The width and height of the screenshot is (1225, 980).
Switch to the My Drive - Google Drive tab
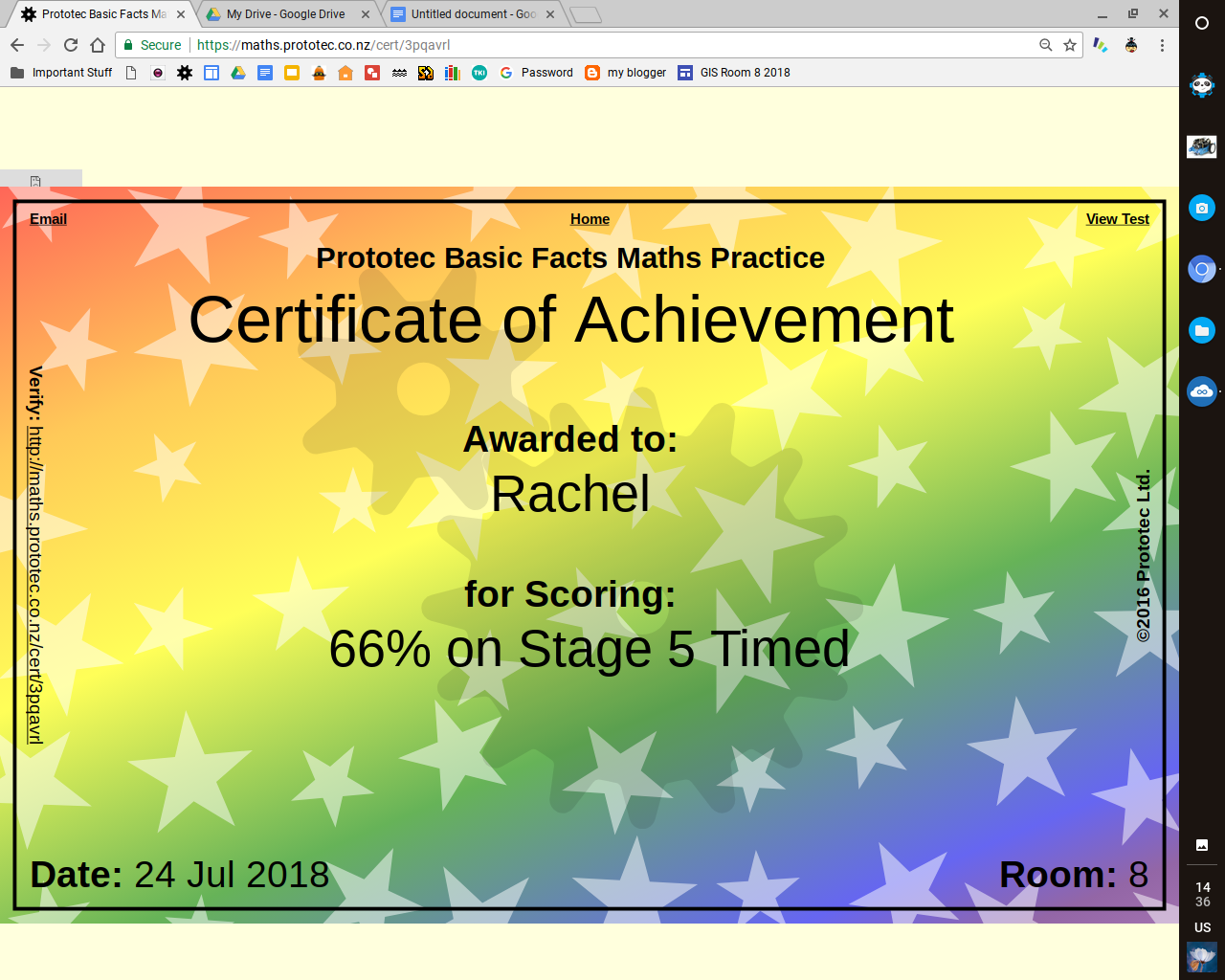[x=285, y=14]
